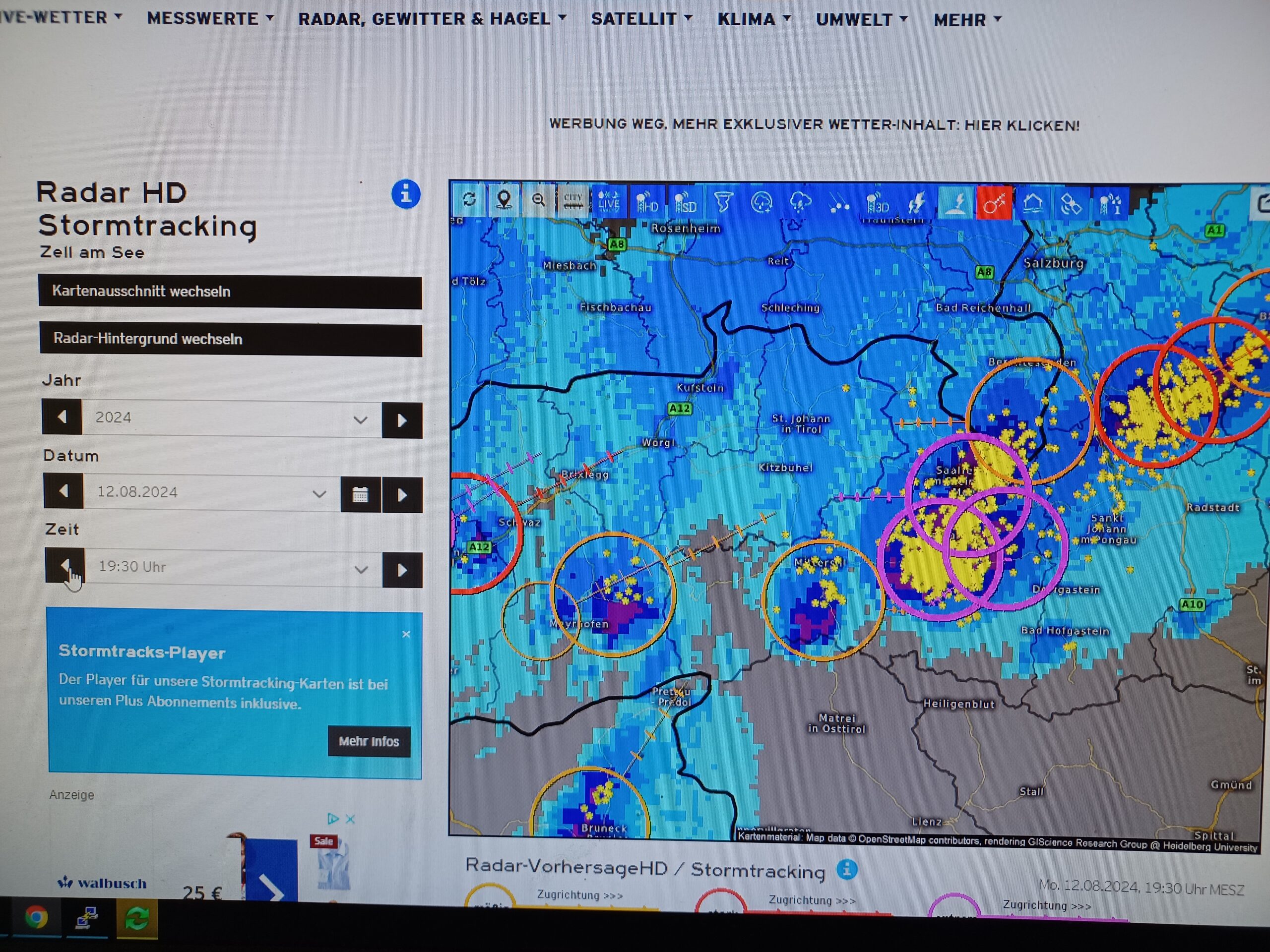Image resolution: width=1270 pixels, height=952 pixels.
Task: Click the Kufstein map label
Action: 700,388
